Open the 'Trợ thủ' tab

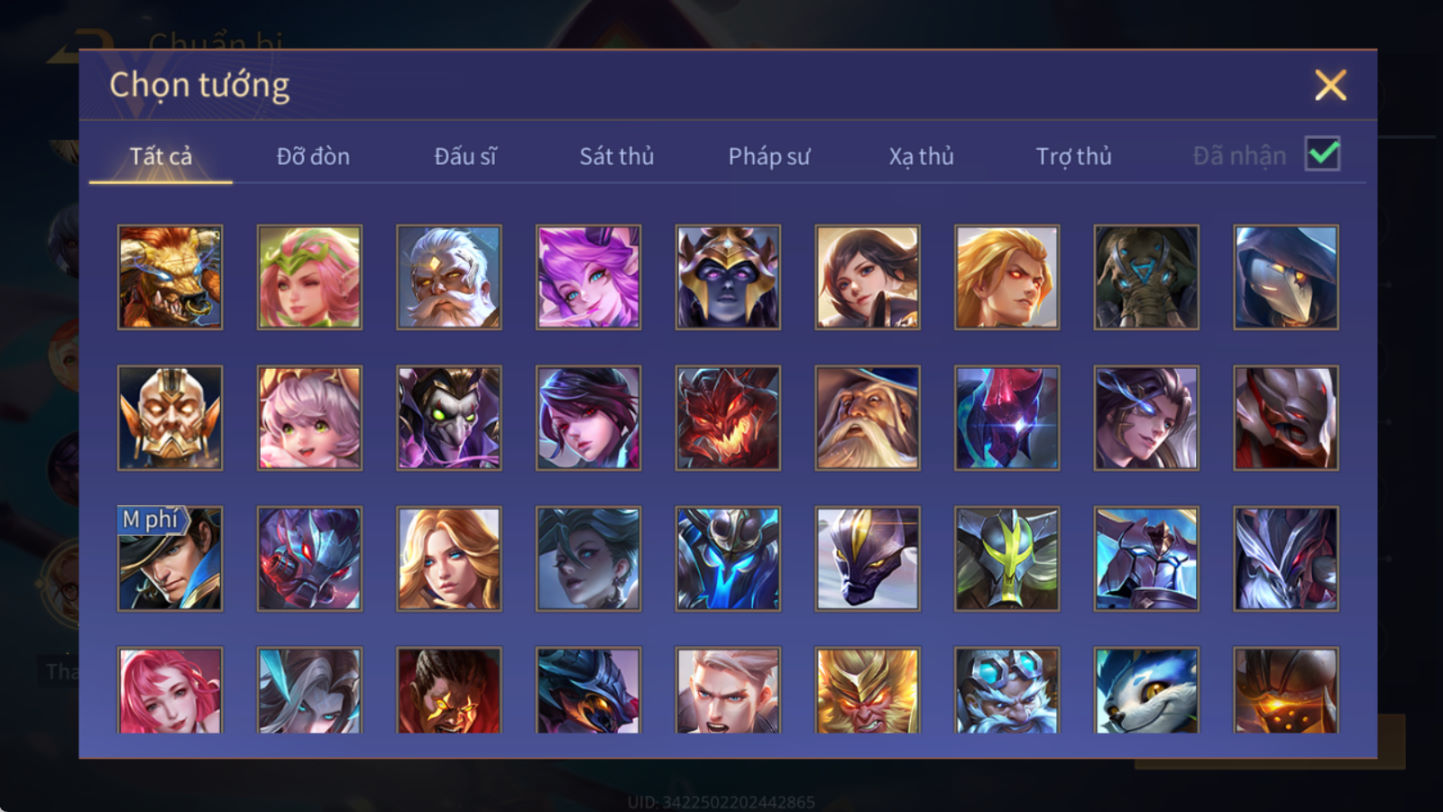point(1074,156)
